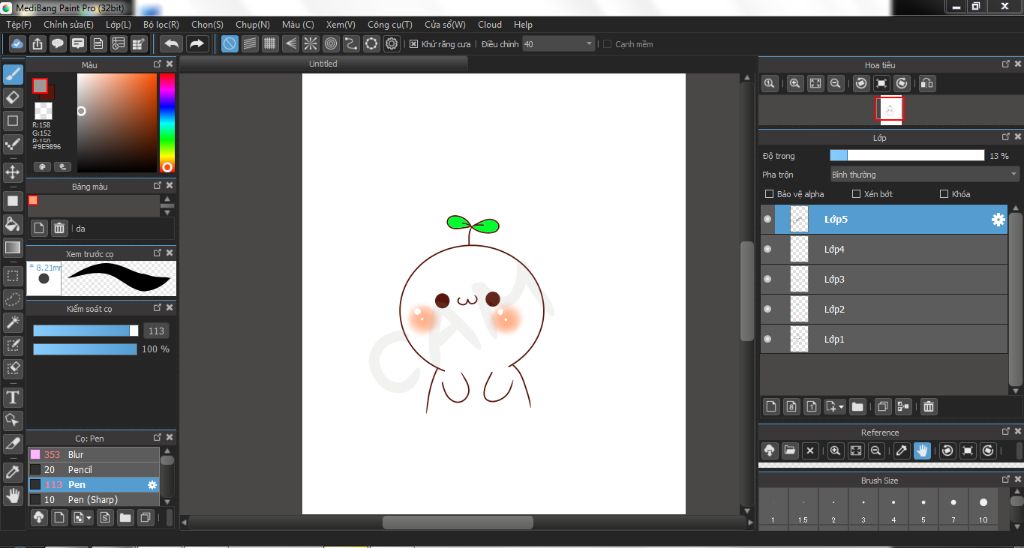Select the rectangular Select tool
The image size is (1024, 548).
(12, 276)
